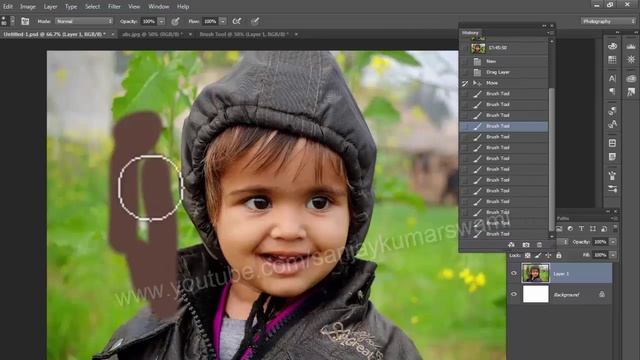Open the Styles panel icon in dock
The height and width of the screenshot is (360, 640).
pos(631,92)
